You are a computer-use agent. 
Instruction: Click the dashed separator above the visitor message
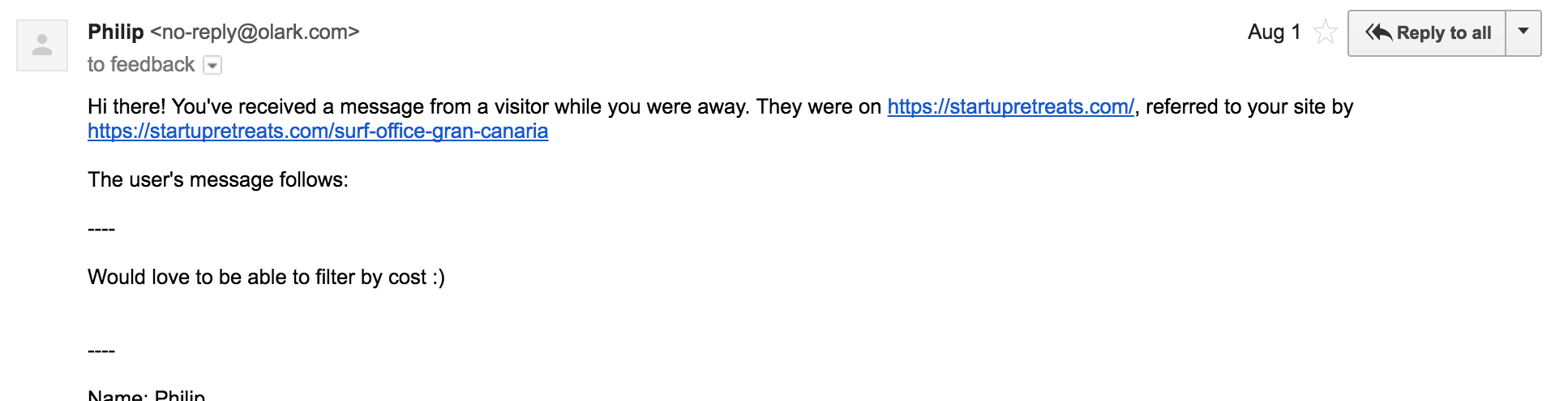[x=101, y=229]
